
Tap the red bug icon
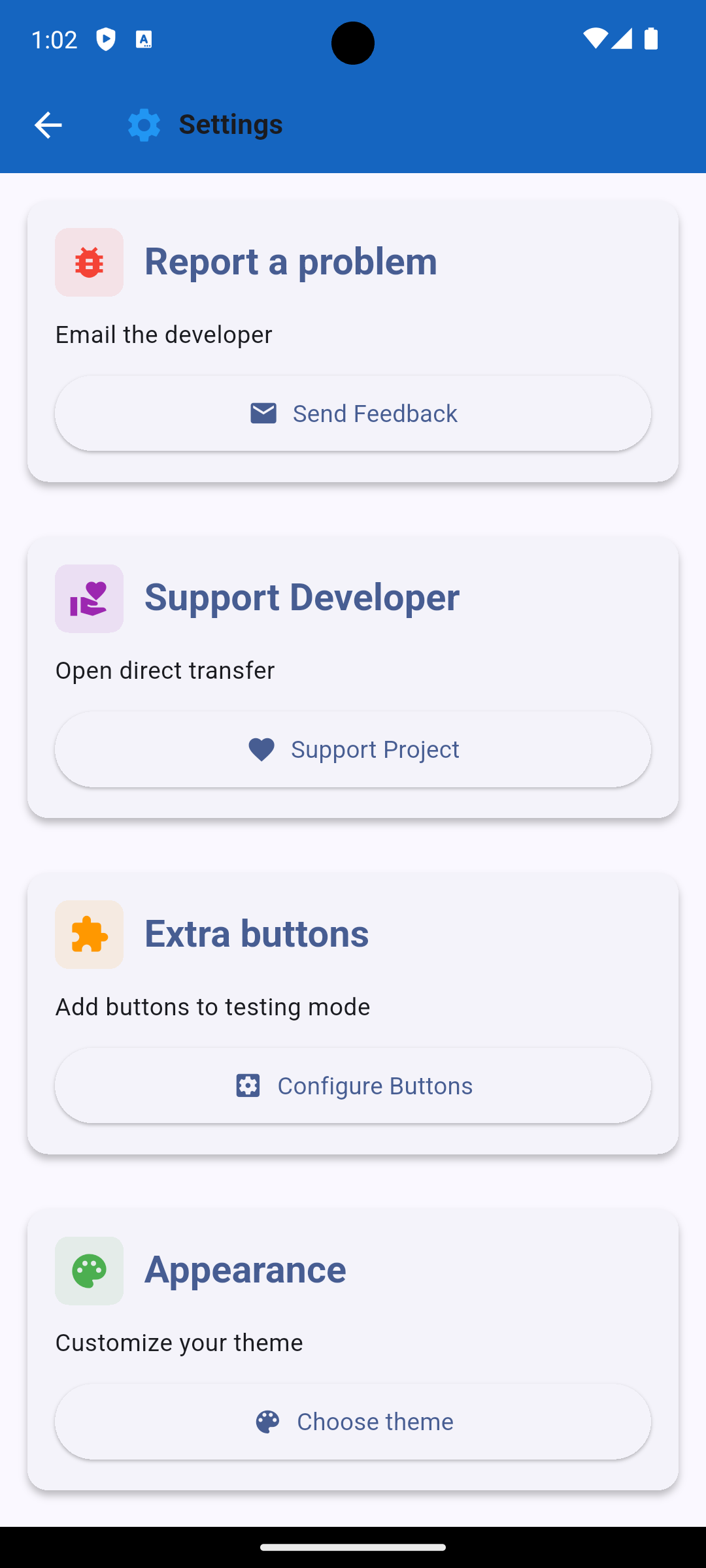pyautogui.click(x=89, y=262)
